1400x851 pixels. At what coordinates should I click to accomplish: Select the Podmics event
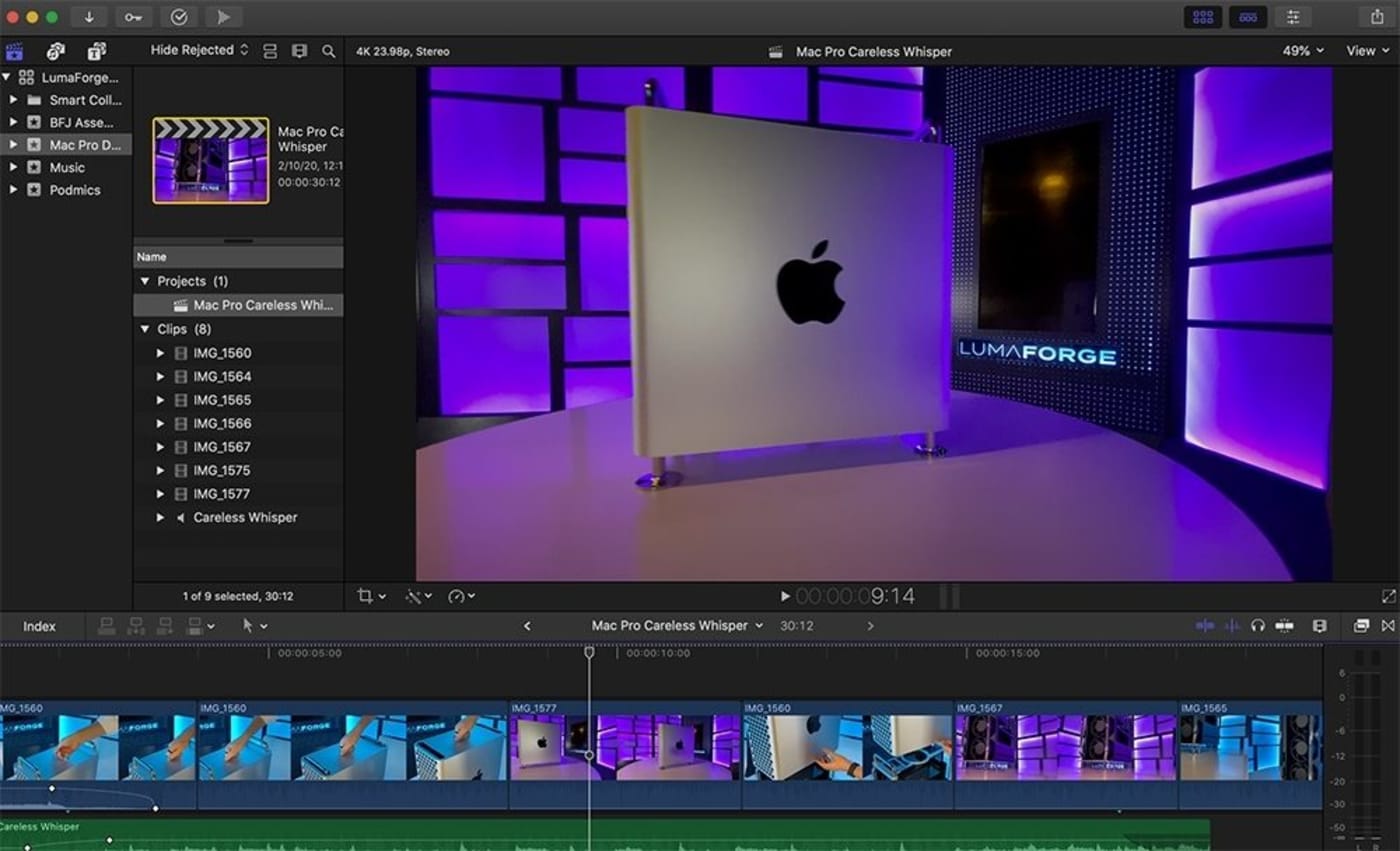(x=66, y=190)
